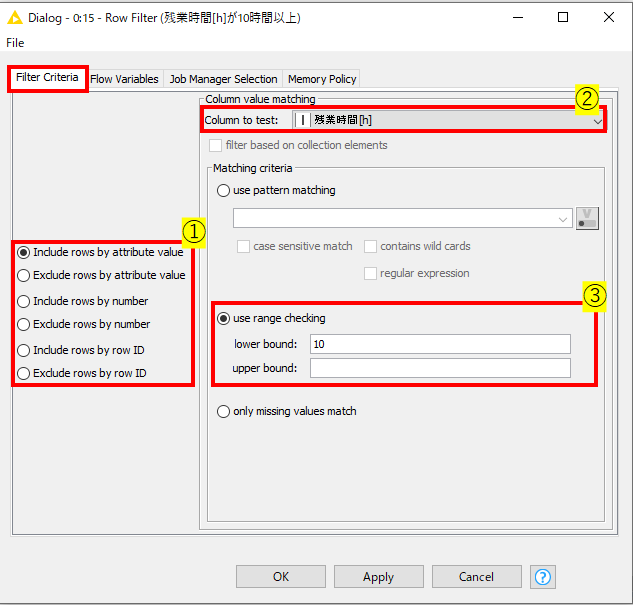
Task: Switch to the Job Manager Selection tab
Action: [223, 79]
